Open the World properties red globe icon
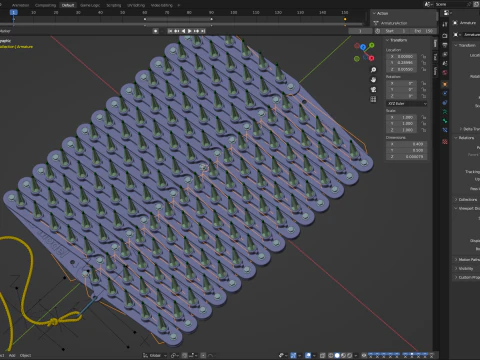This screenshot has height=360, width=480. tap(445, 73)
